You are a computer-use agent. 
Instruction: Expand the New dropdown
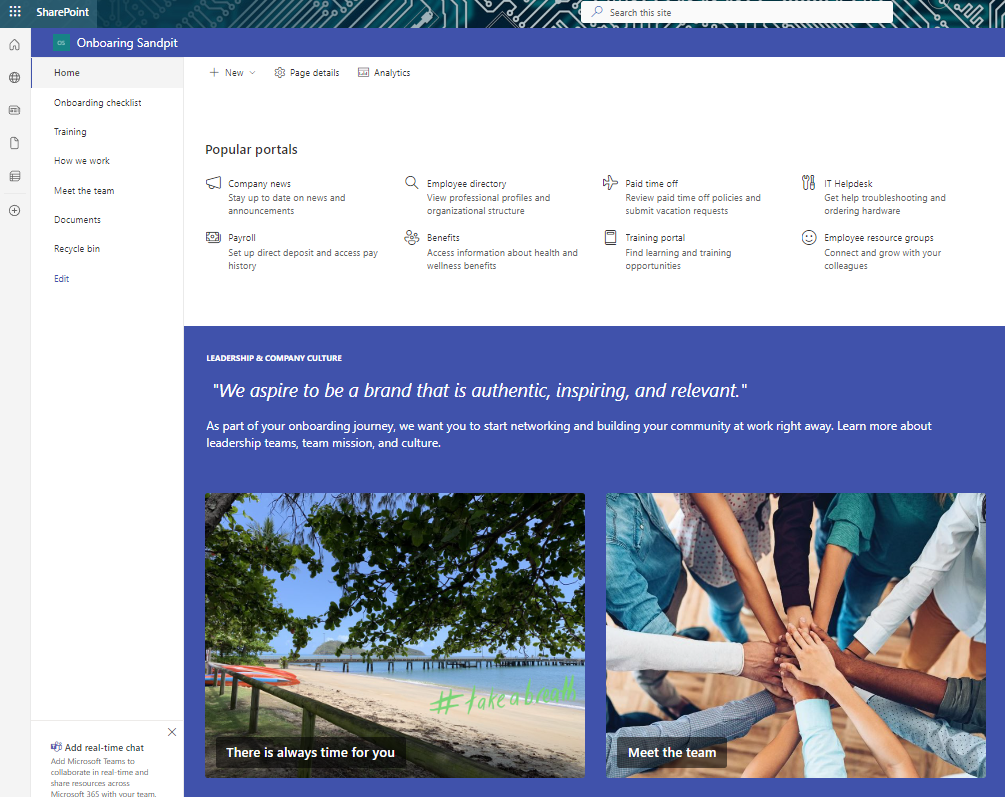click(252, 72)
